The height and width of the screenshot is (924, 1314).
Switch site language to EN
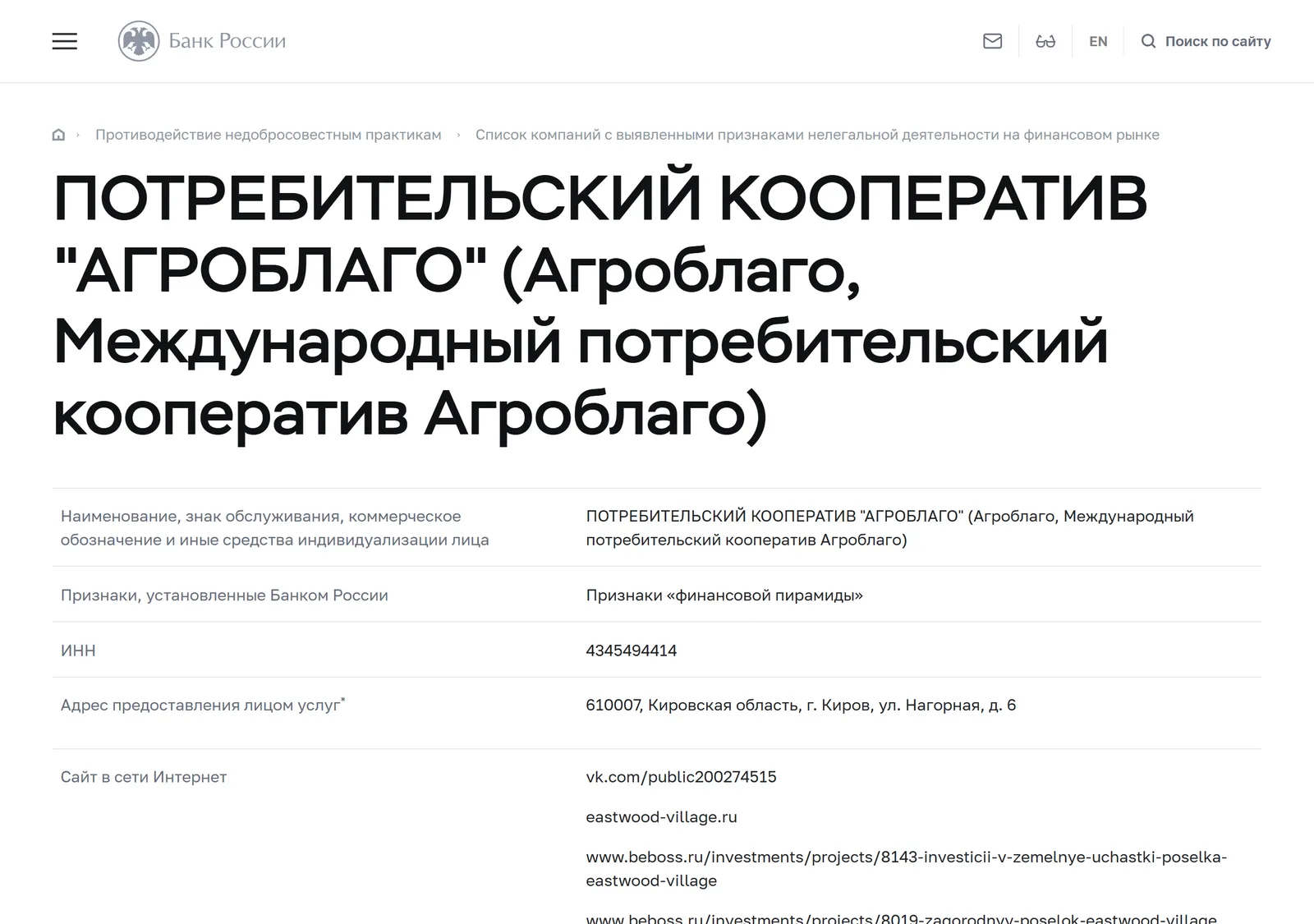[x=1098, y=41]
